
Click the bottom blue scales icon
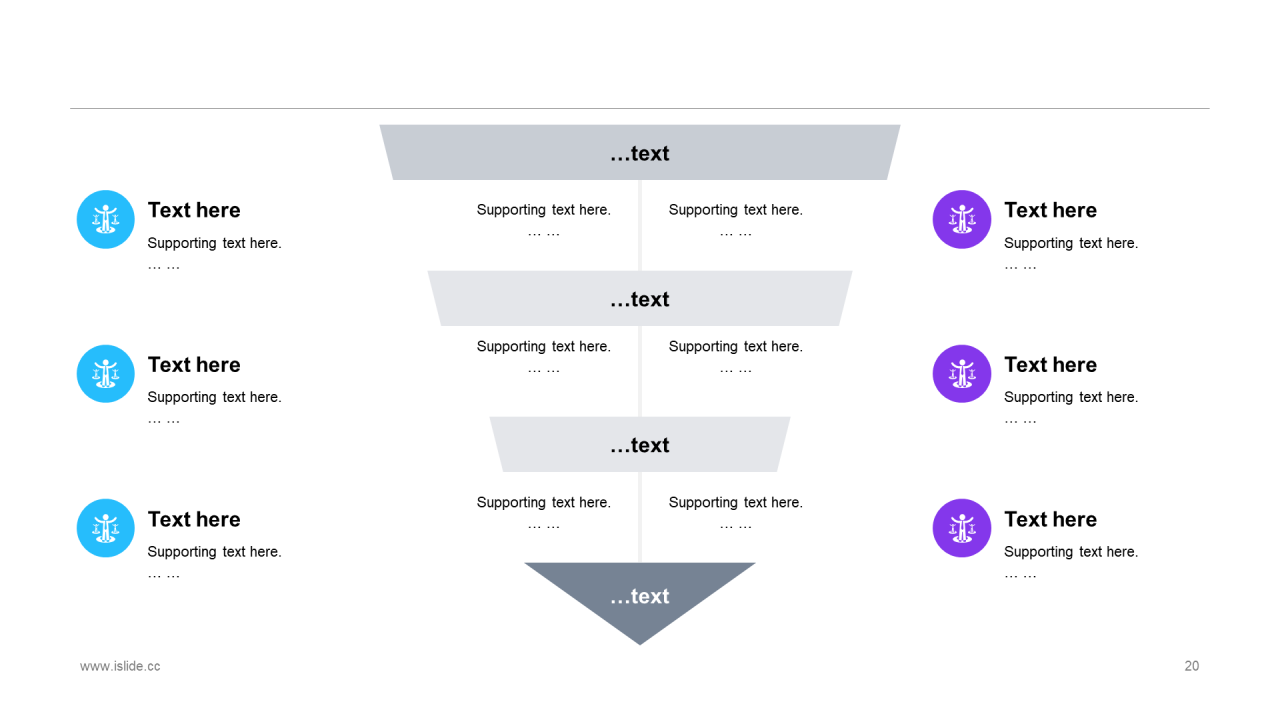coord(106,528)
